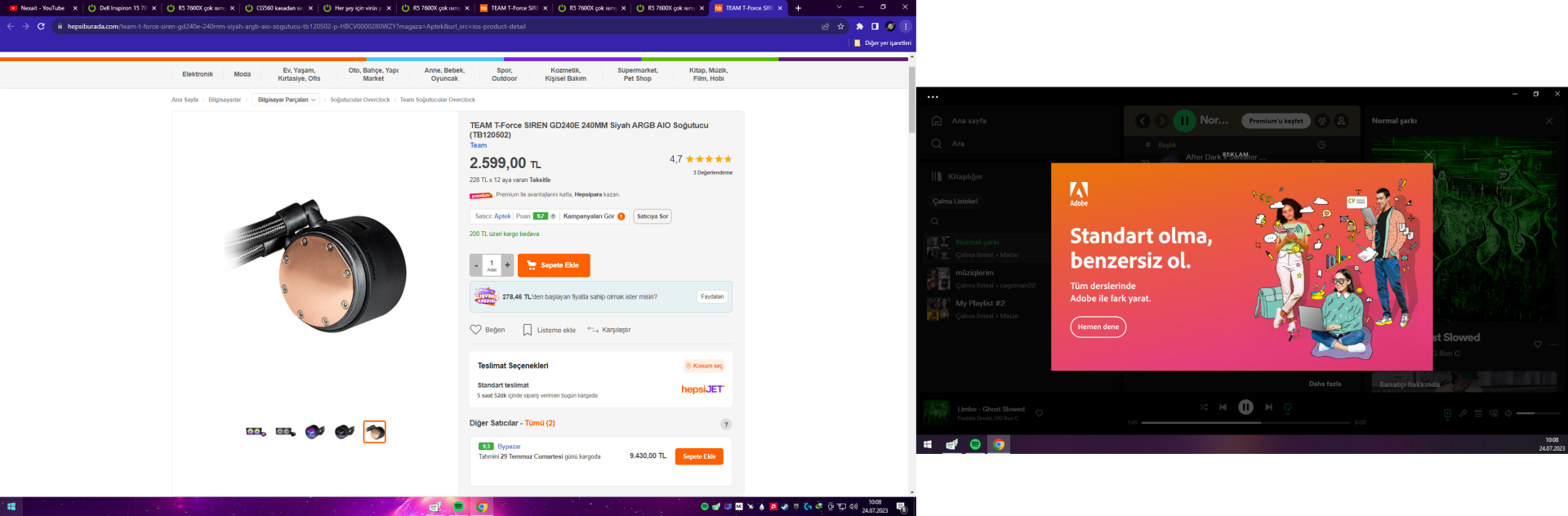Open Moda category menu
The image size is (1568, 516).
(243, 74)
